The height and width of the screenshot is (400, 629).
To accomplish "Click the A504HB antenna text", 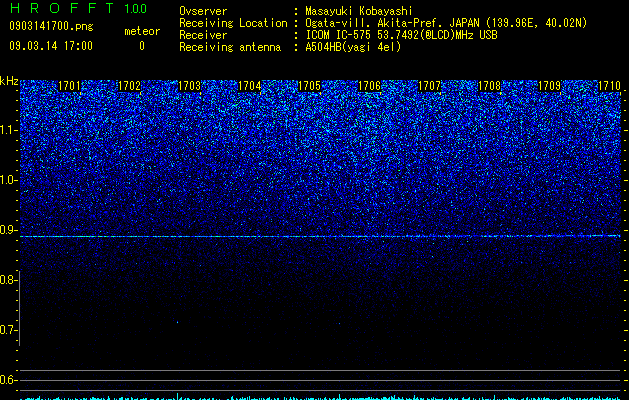I will 353,47.
